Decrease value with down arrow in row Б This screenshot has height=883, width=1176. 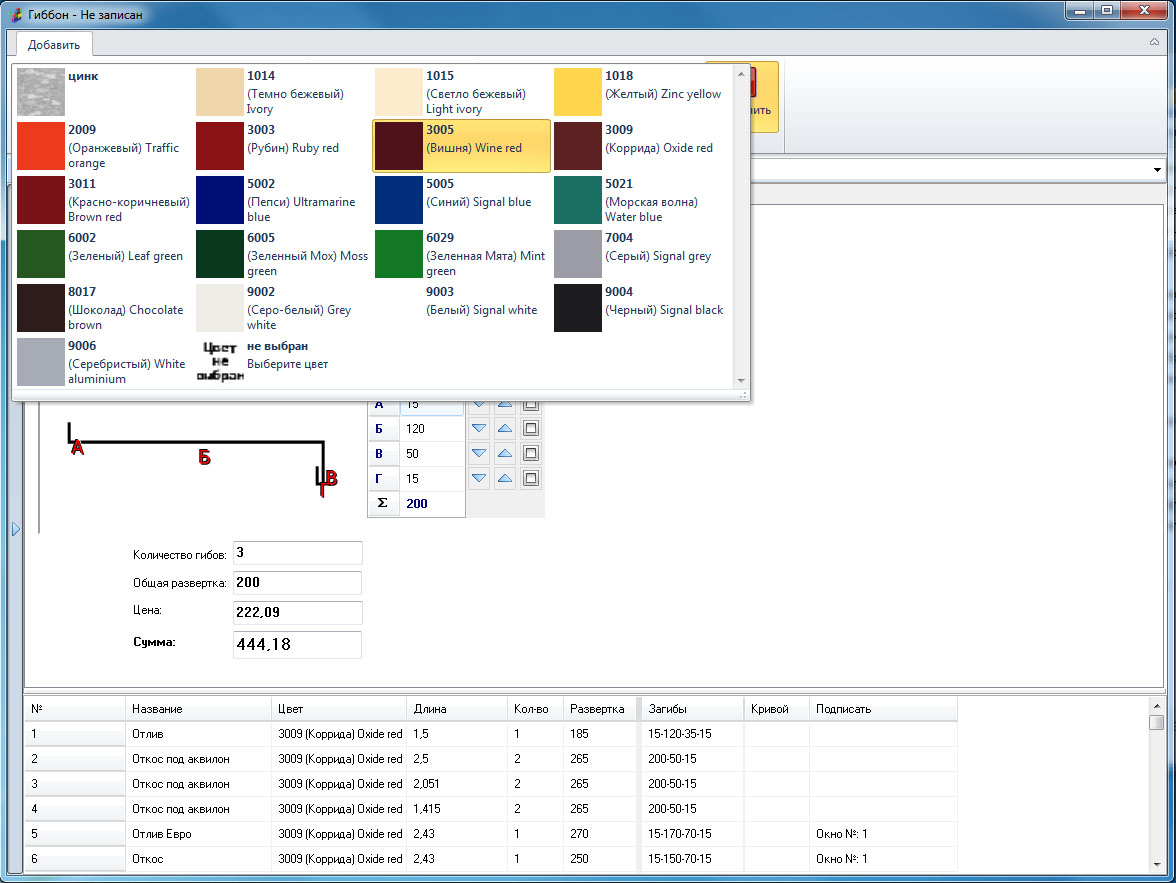[478, 428]
